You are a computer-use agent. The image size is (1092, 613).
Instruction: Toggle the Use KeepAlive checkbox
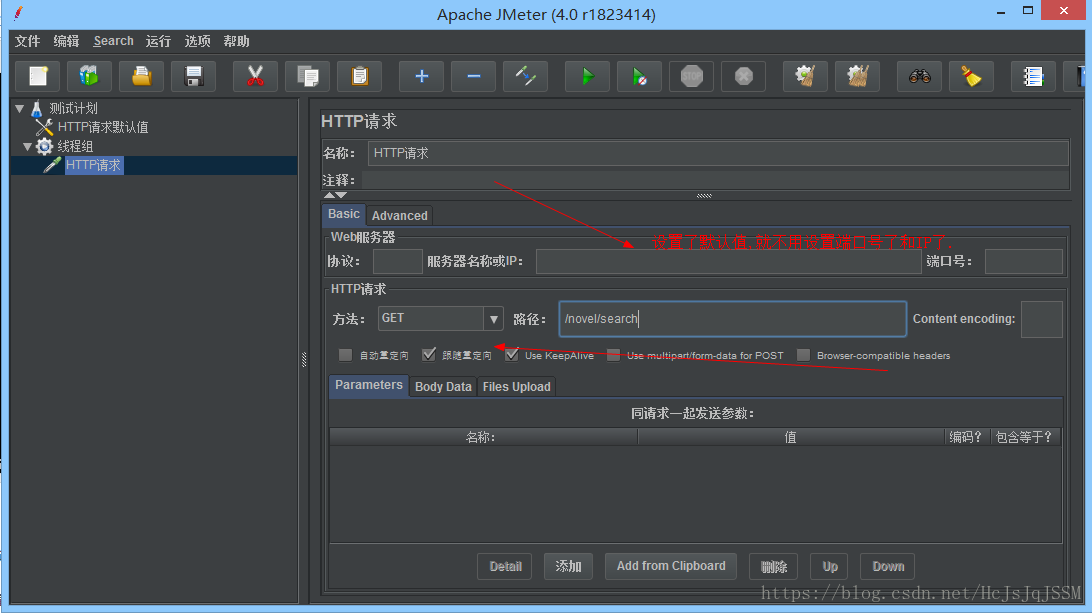click(512, 355)
